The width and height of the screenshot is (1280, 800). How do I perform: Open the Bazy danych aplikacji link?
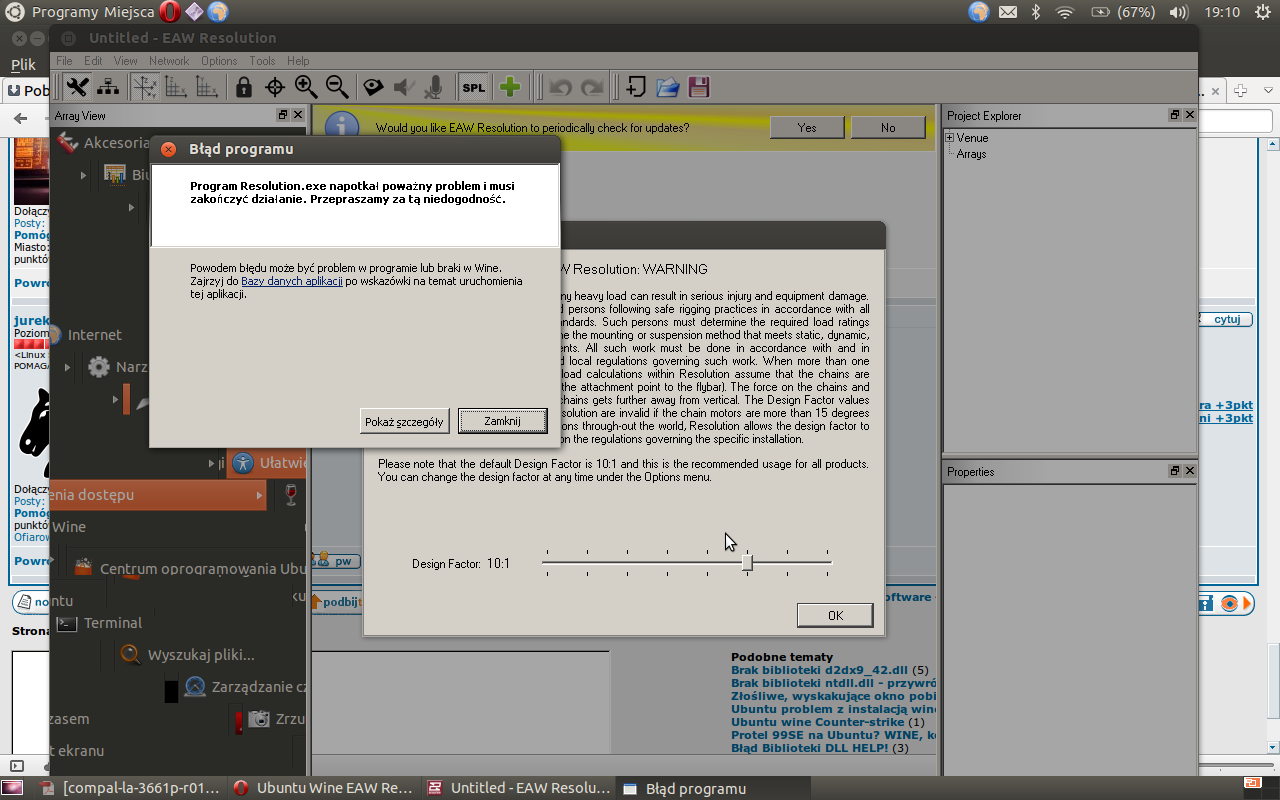[292, 282]
